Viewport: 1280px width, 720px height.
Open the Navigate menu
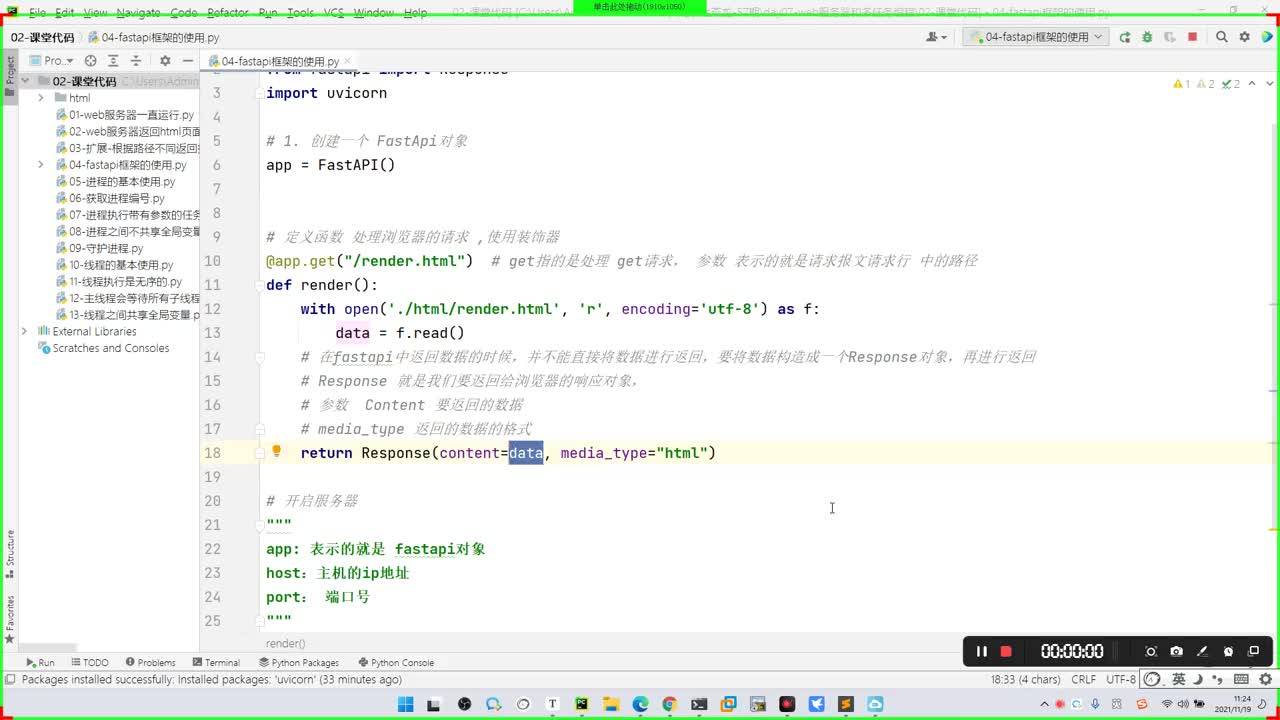click(x=138, y=13)
